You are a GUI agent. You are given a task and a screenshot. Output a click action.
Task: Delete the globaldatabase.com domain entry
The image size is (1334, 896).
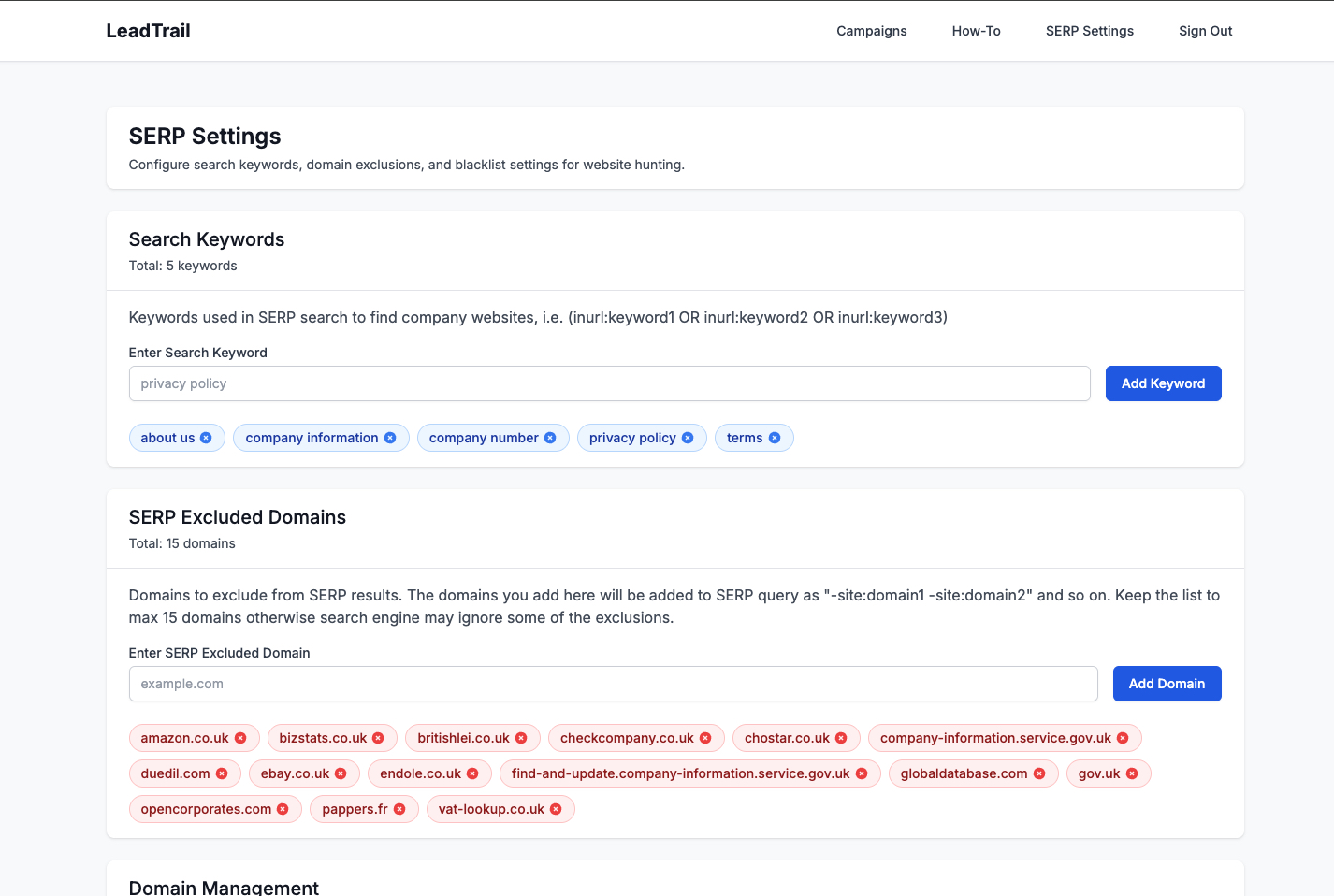click(x=1039, y=773)
